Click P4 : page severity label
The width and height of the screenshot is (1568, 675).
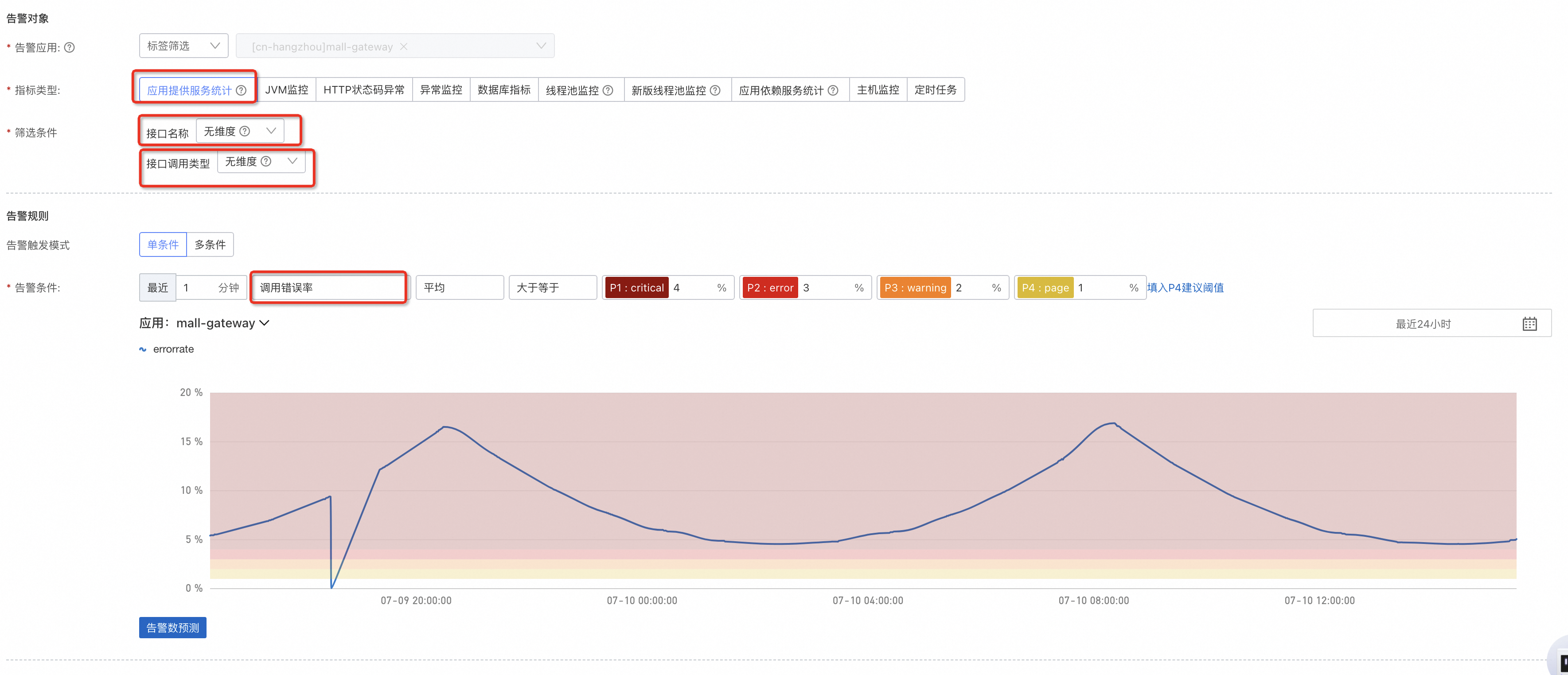pos(1045,287)
